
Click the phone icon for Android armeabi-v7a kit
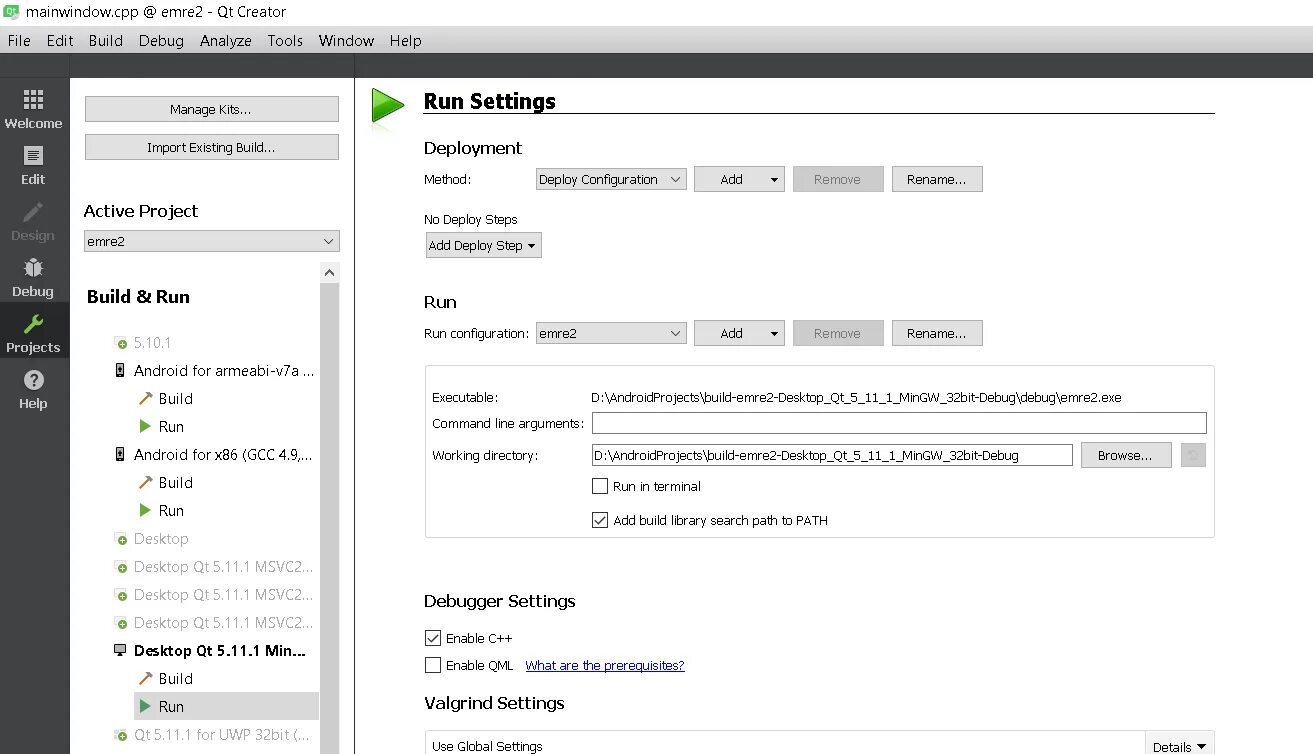click(121, 370)
